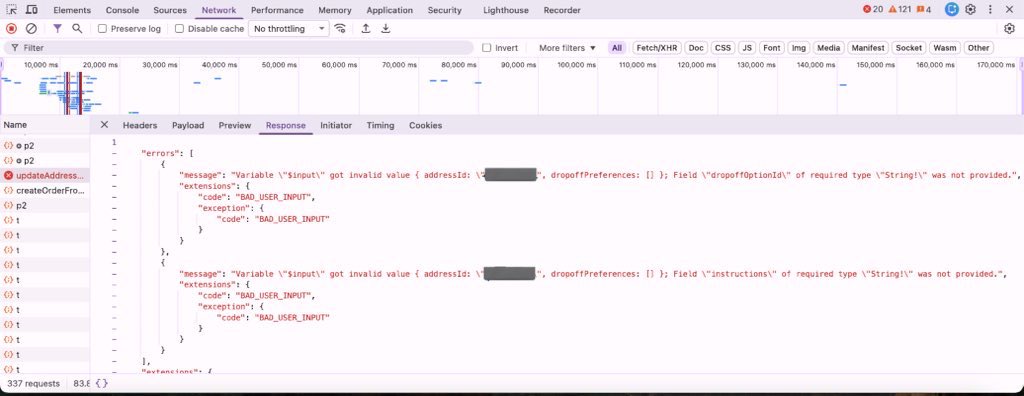Select the failed updateAddress request row
The height and width of the screenshot is (396, 1024).
45,175
